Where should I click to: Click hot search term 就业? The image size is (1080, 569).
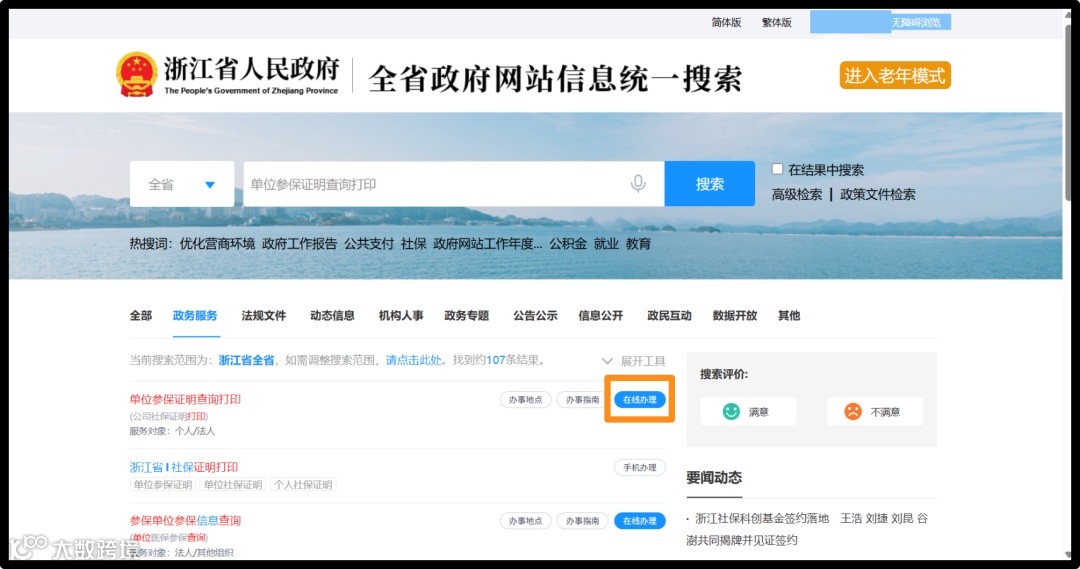click(606, 244)
